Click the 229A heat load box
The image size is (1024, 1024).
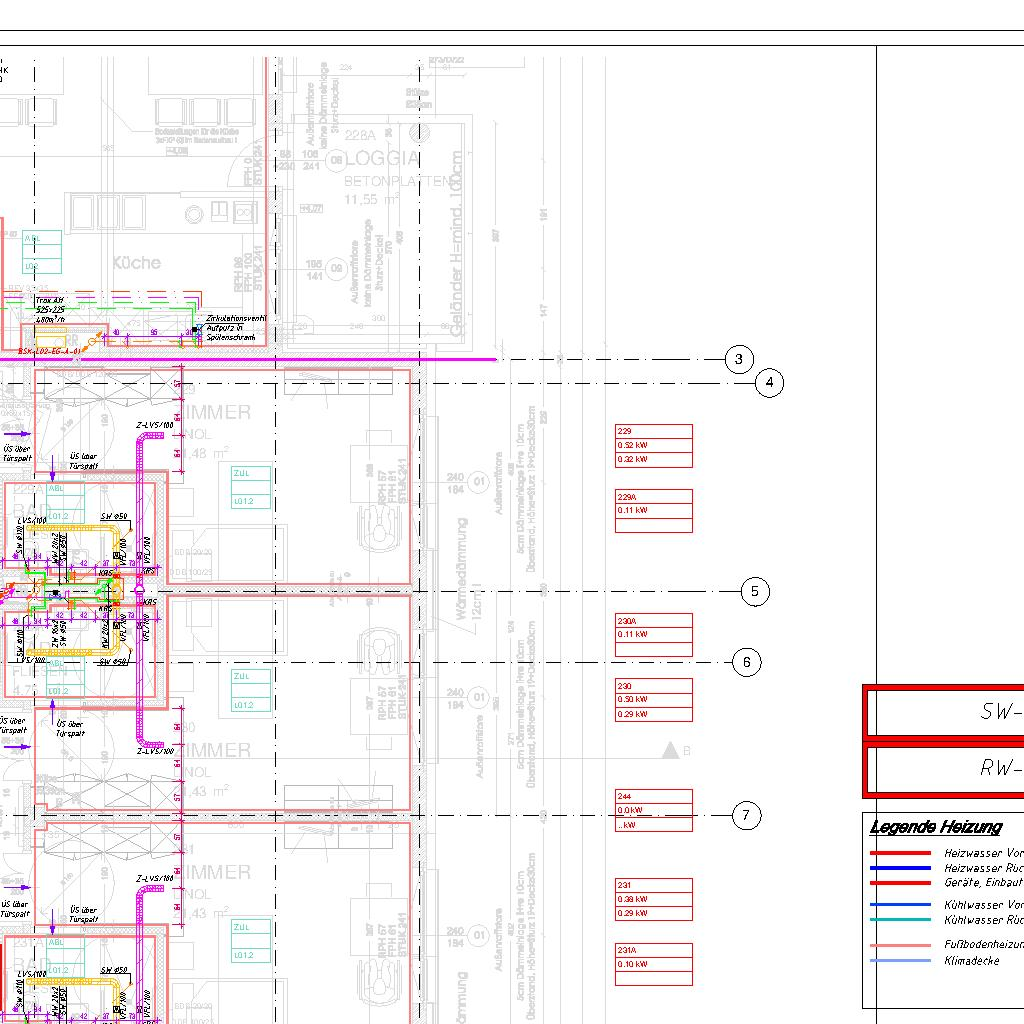click(x=653, y=510)
